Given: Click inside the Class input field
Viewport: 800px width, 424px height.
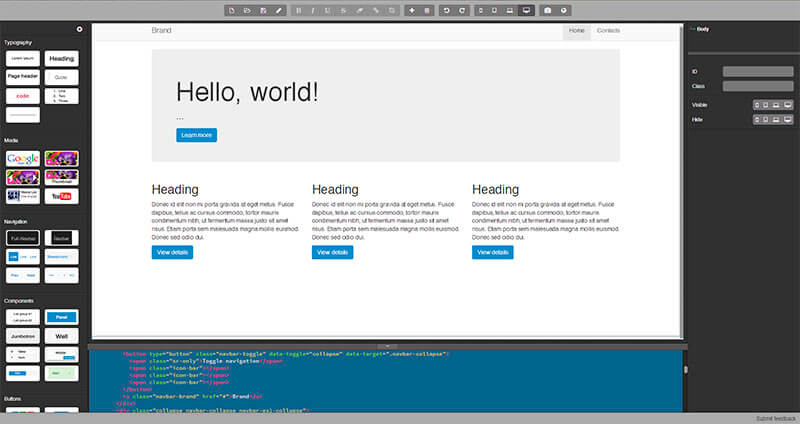Looking at the screenshot, I should [758, 86].
